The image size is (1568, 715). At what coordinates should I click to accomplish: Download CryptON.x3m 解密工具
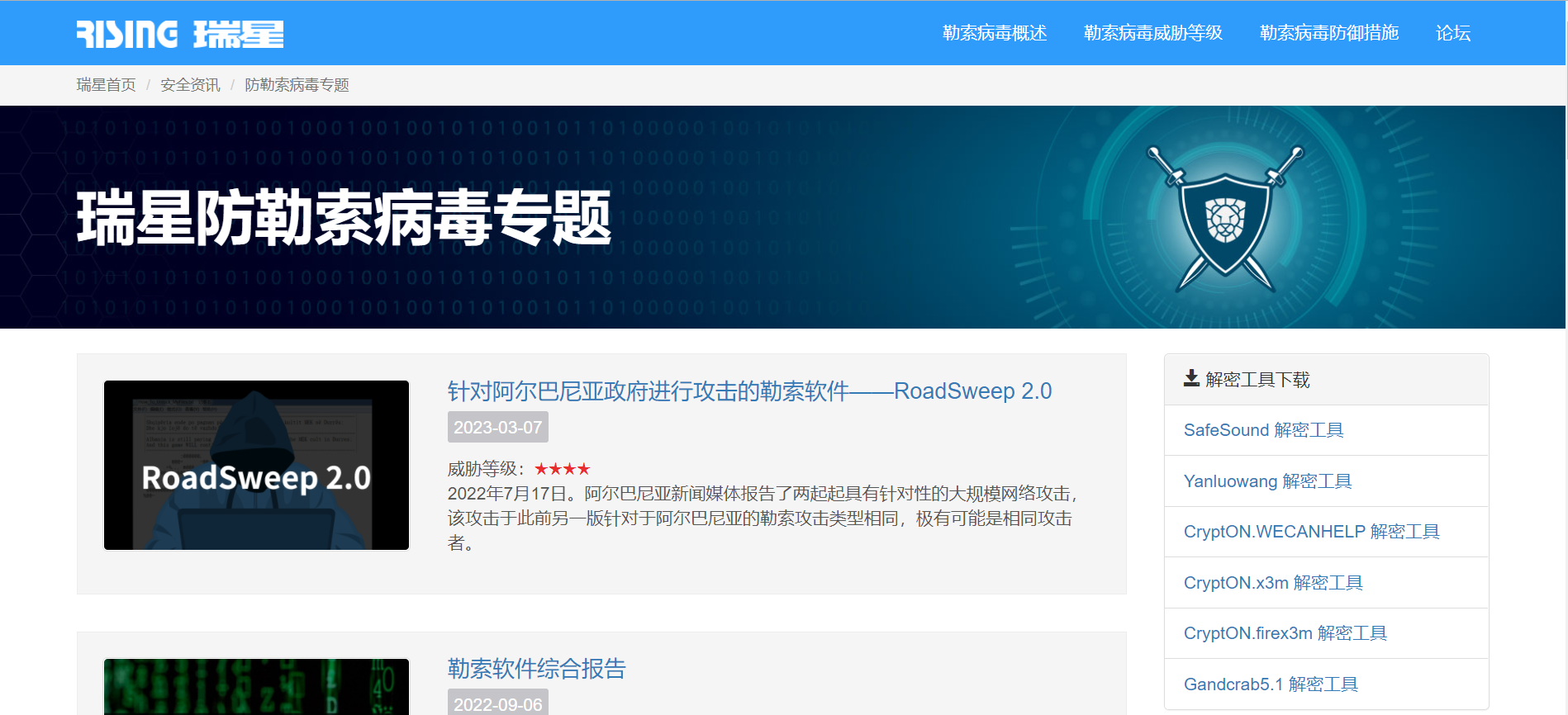(x=1273, y=583)
